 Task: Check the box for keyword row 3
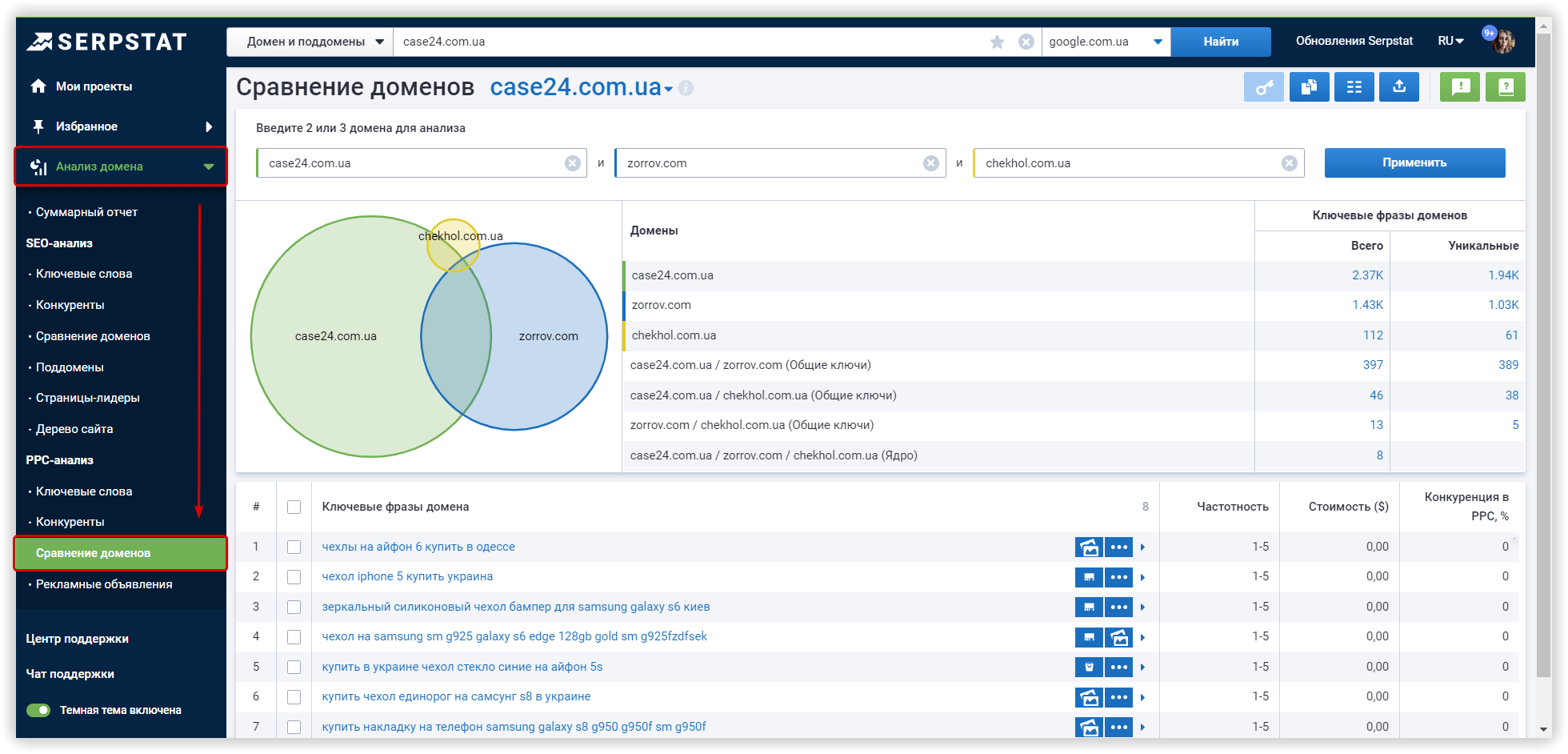coord(294,607)
